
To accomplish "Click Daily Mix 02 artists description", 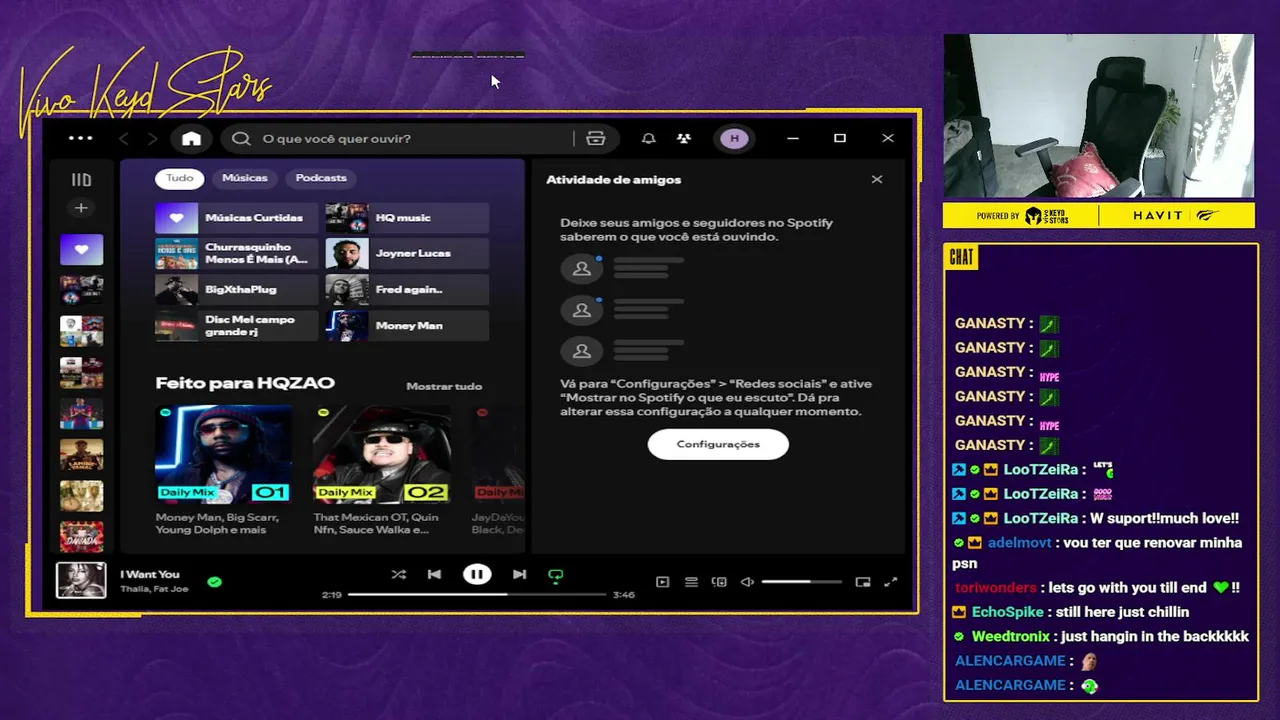I will (x=376, y=523).
